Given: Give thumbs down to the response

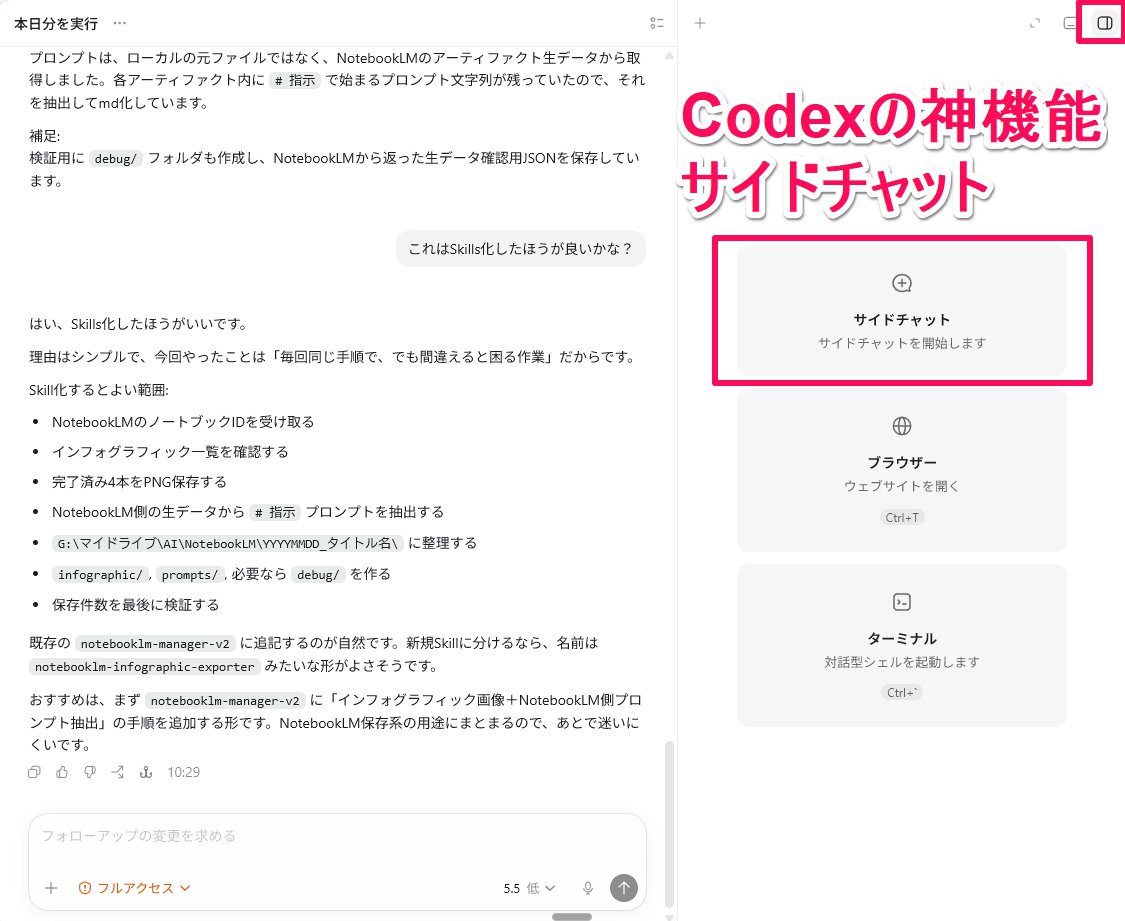Looking at the screenshot, I should pyautogui.click(x=90, y=773).
